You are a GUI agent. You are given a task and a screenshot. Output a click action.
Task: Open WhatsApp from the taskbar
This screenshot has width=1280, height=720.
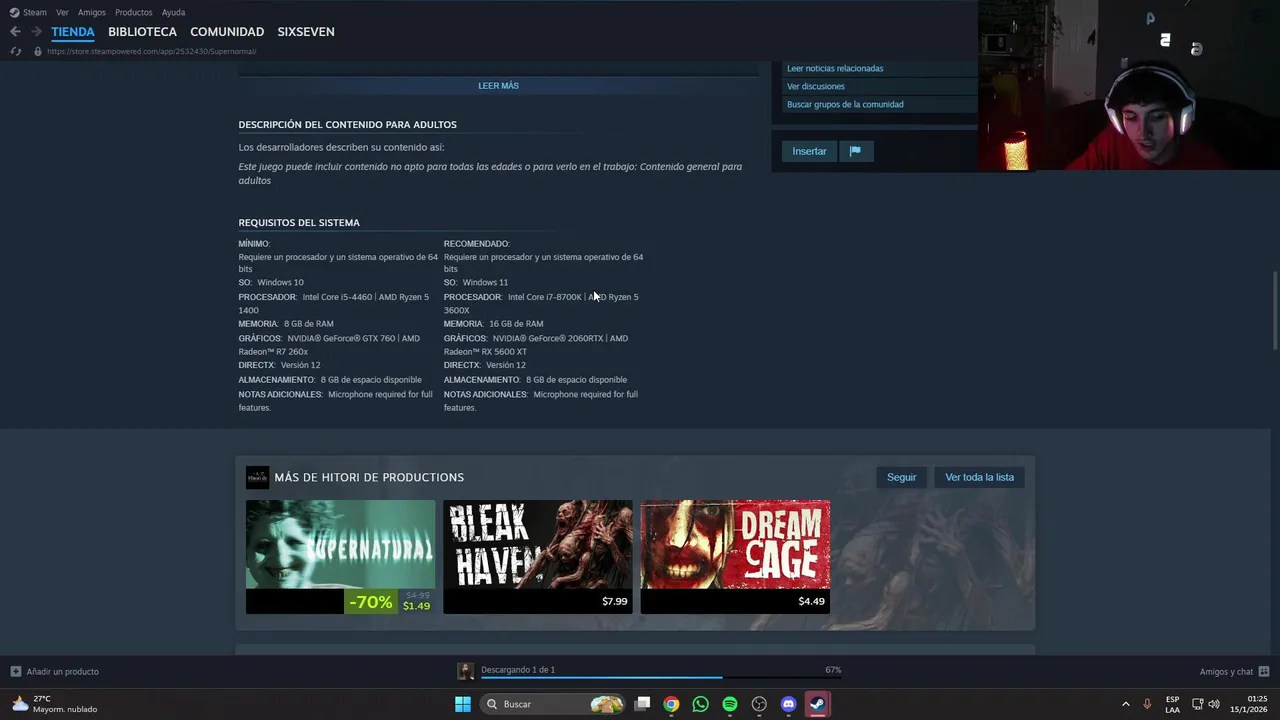pos(700,704)
